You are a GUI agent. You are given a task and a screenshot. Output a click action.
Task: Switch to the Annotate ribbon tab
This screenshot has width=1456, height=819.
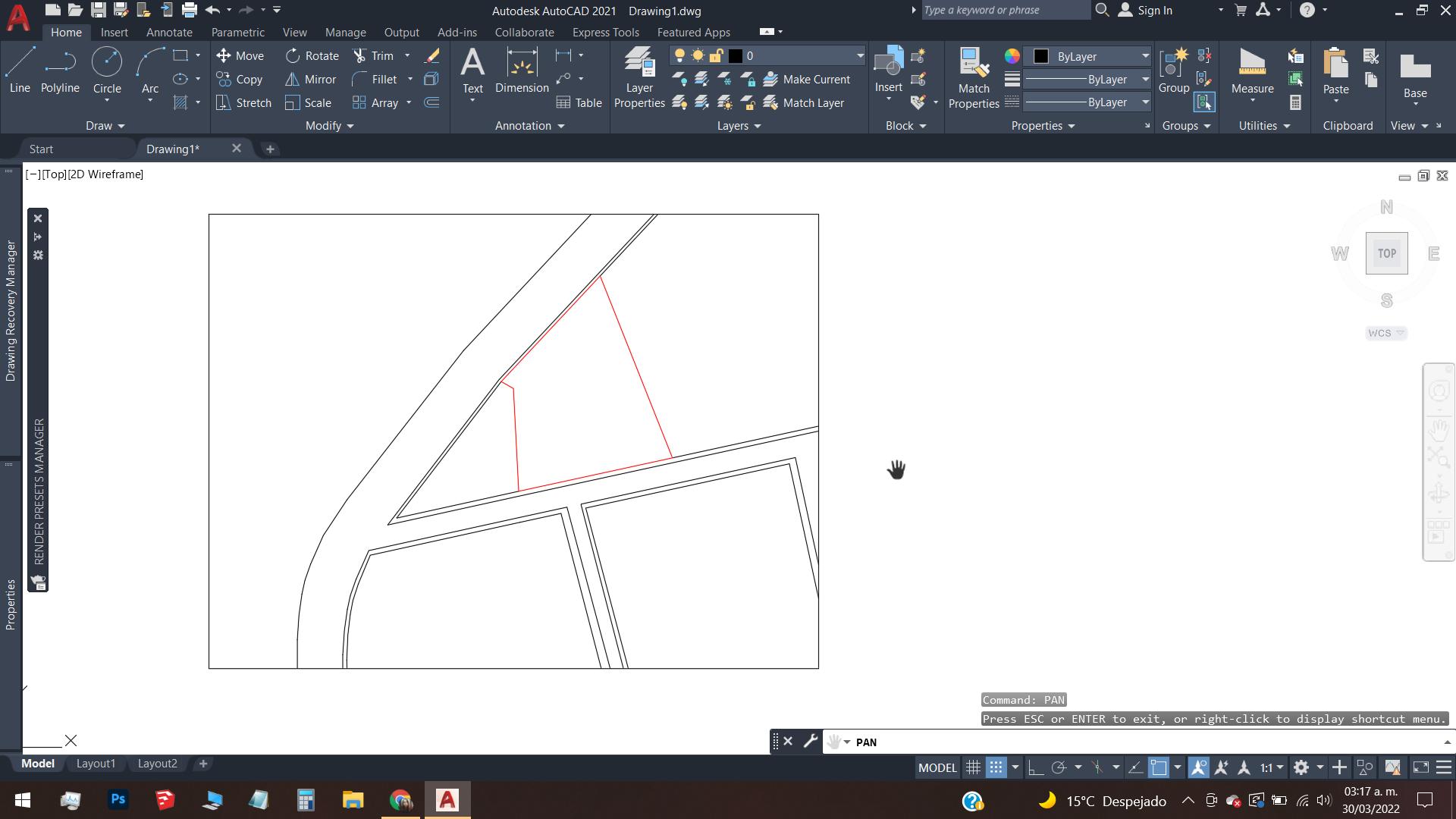coord(168,33)
